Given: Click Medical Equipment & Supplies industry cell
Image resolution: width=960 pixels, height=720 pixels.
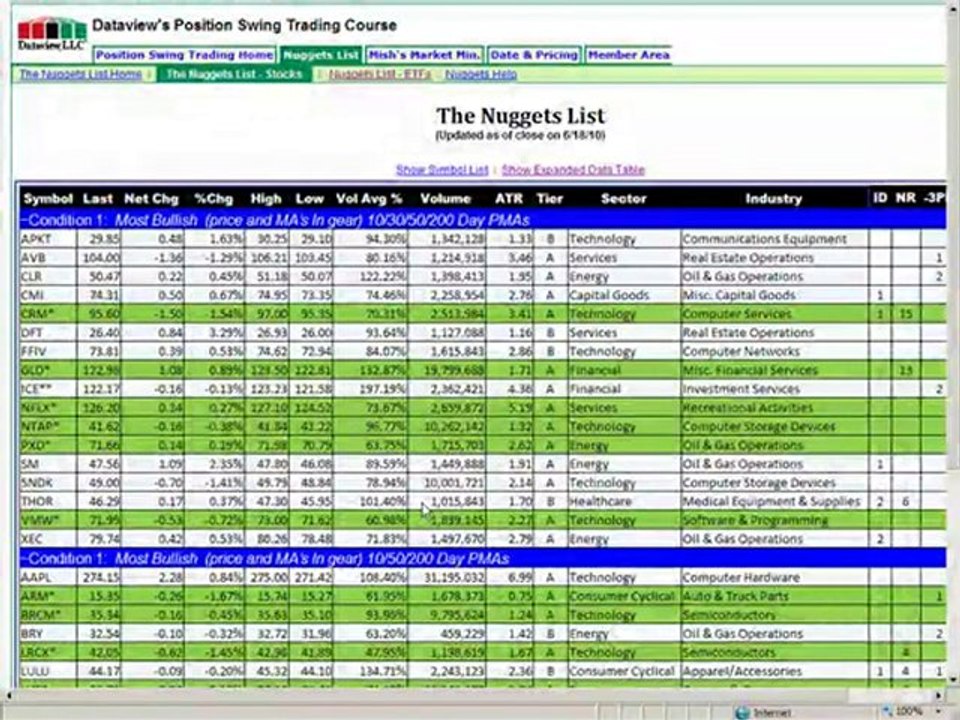Looking at the screenshot, I should [774, 501].
